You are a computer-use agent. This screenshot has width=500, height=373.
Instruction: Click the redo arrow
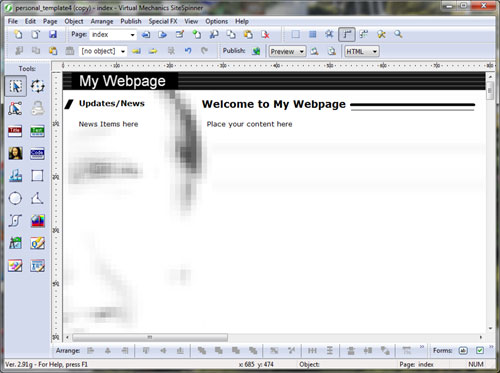pos(204,51)
